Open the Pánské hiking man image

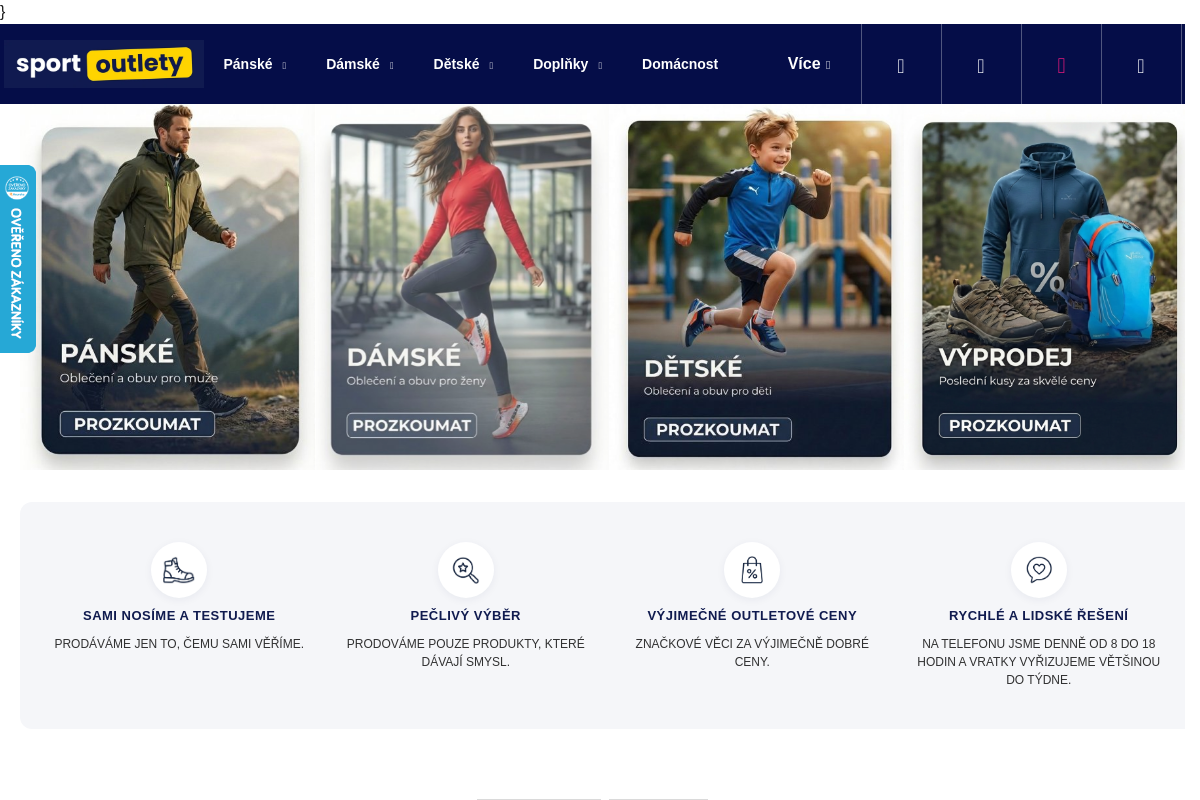[x=170, y=288]
